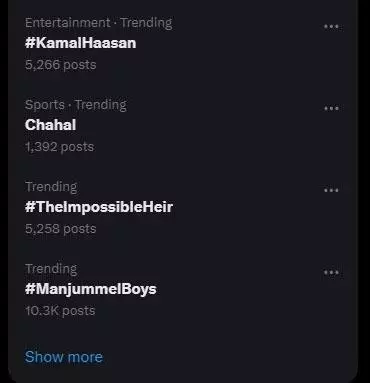370x383 pixels.
Task: Click Trending label above #TheImpossibleHeir
Action: [51, 187]
